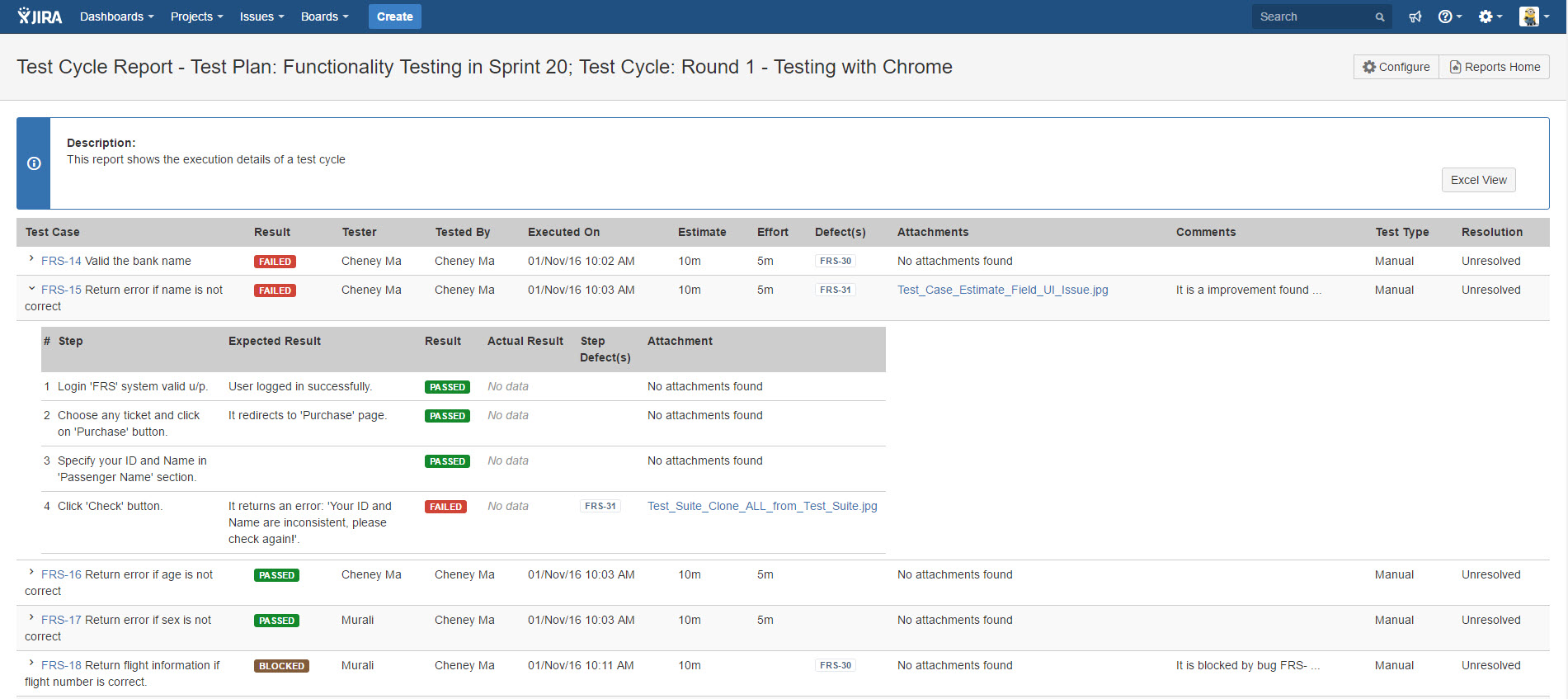This screenshot has width=1568, height=699.
Task: Open defect FRS-31 on the FRS-15 row
Action: pos(836,290)
